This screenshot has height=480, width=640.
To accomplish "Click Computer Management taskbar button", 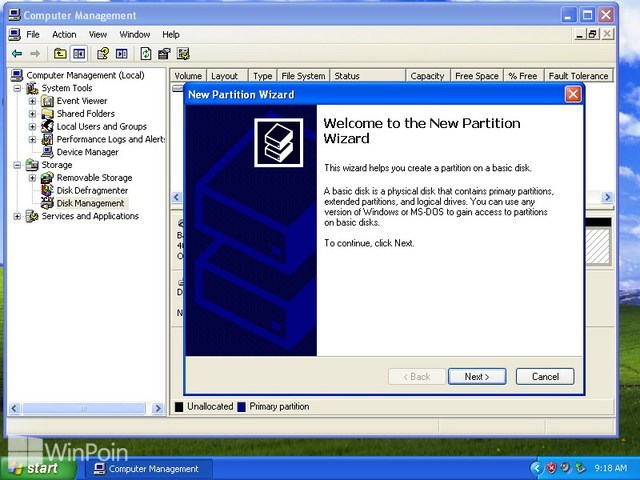I will 149,469.
